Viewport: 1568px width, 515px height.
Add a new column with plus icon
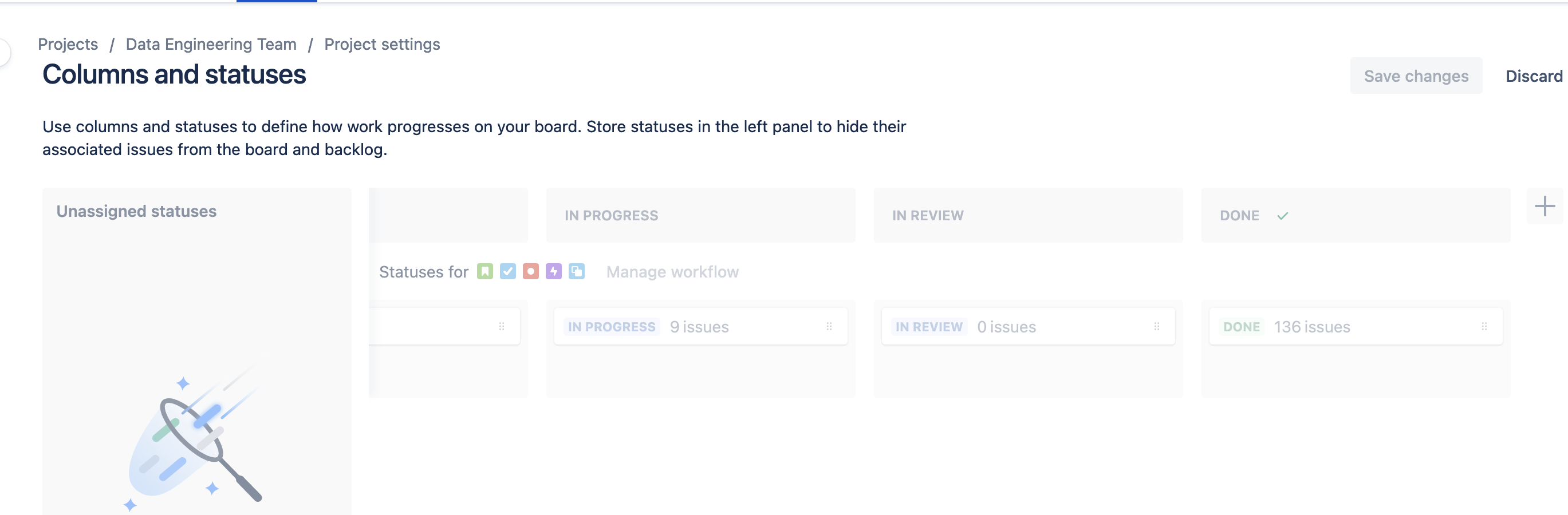coord(1545,206)
